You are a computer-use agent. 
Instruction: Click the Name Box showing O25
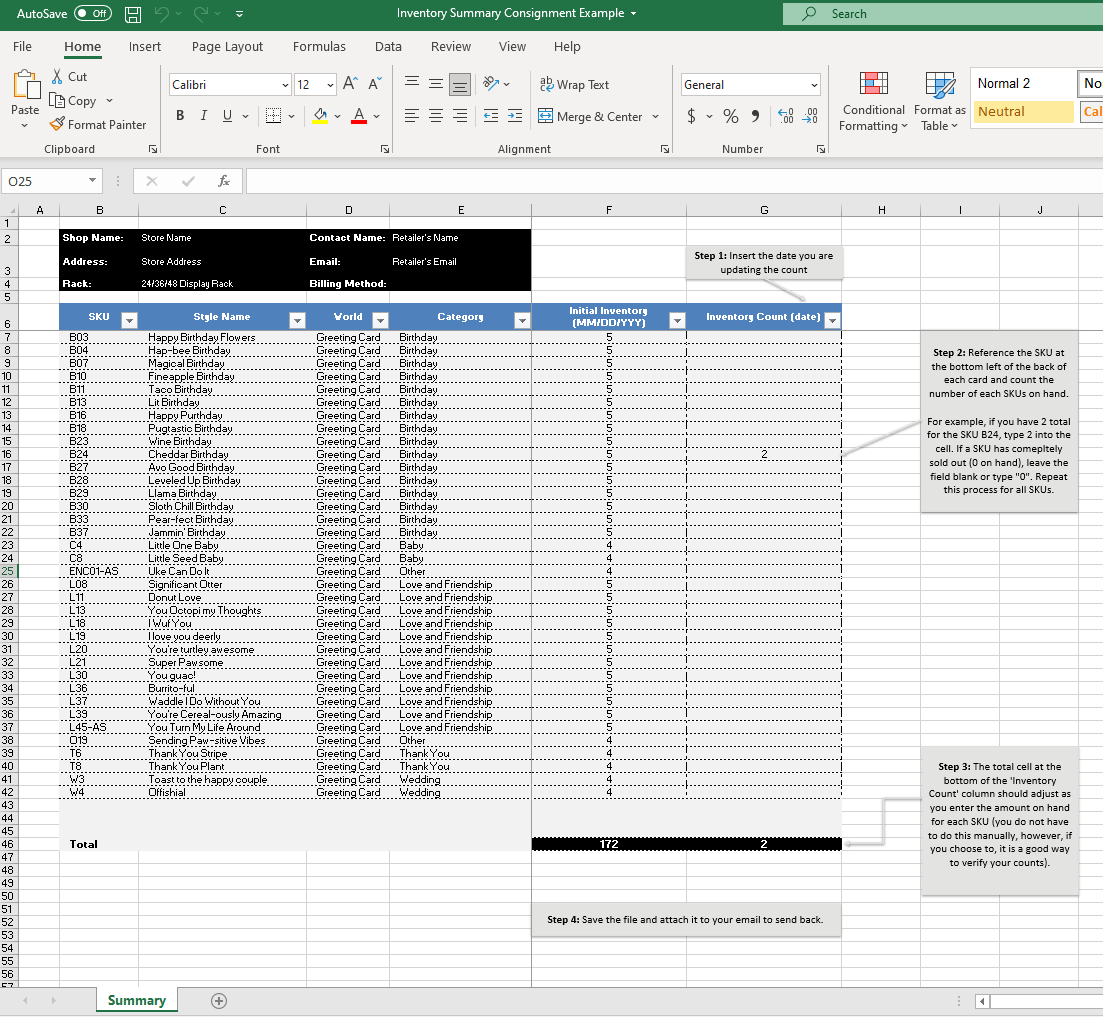point(51,181)
